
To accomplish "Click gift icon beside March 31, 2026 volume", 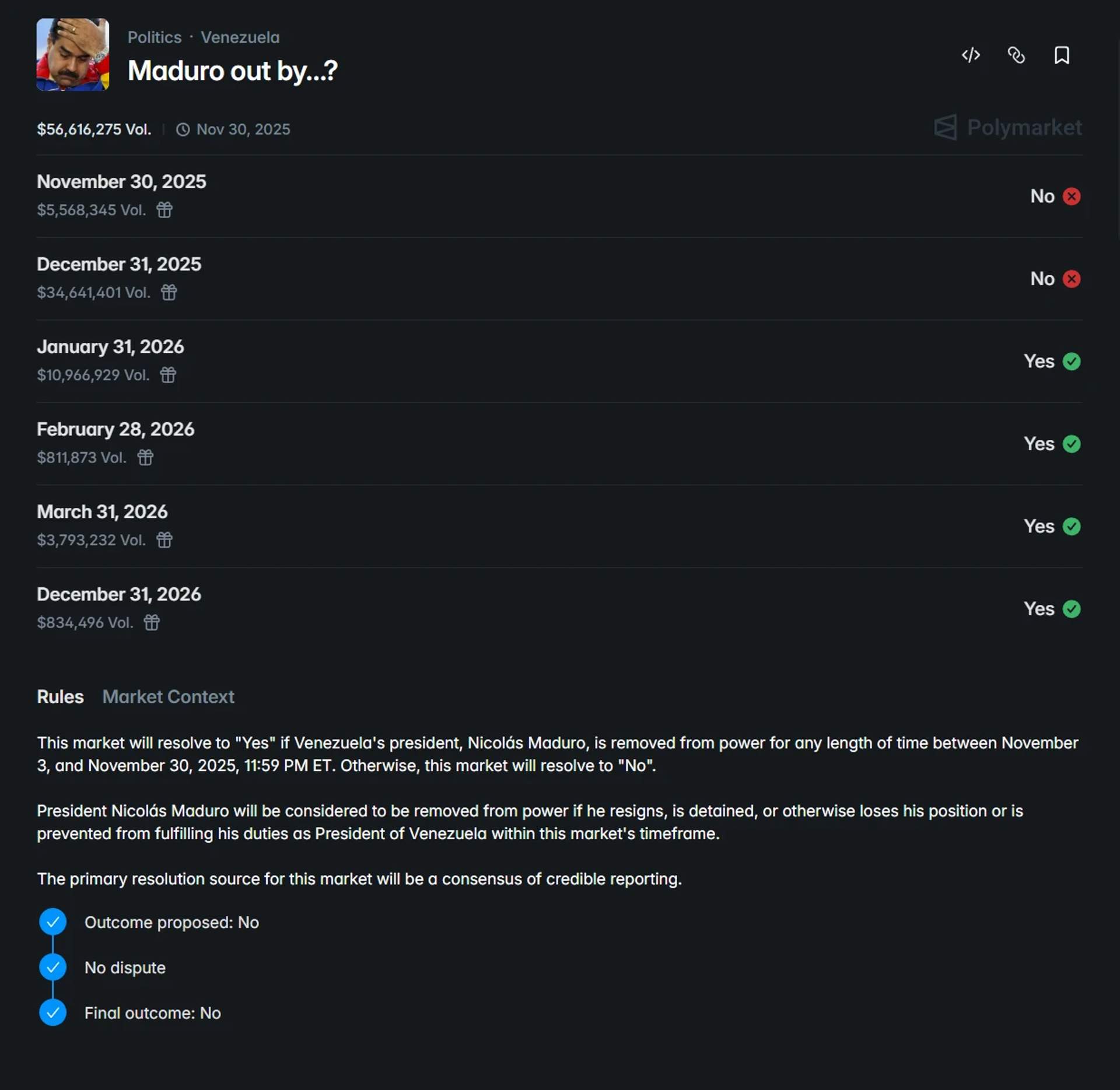I will pos(164,540).
